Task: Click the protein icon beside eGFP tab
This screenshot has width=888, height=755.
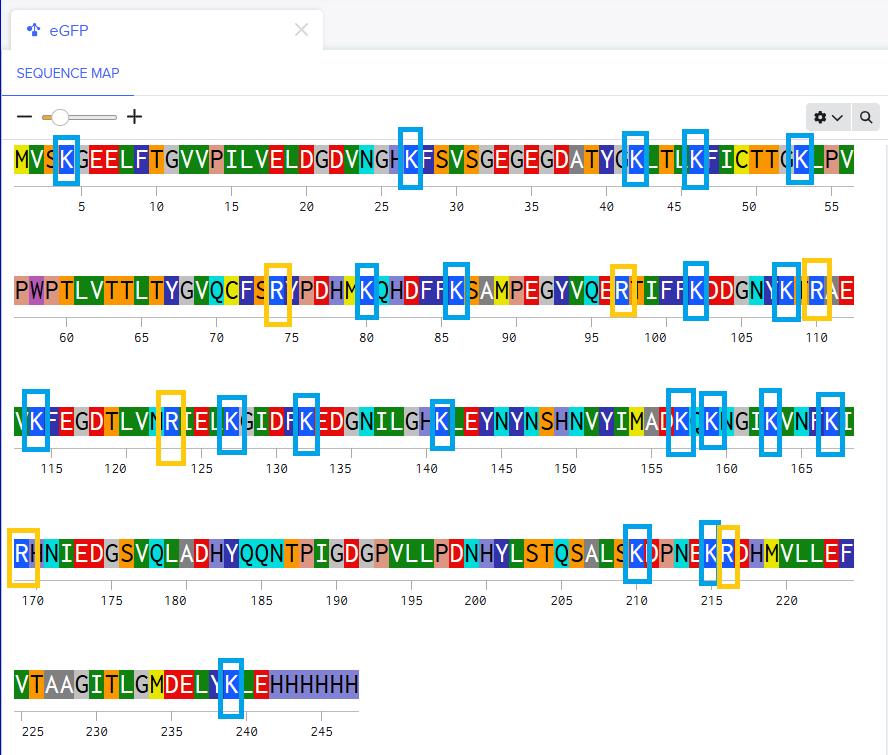Action: (x=33, y=30)
